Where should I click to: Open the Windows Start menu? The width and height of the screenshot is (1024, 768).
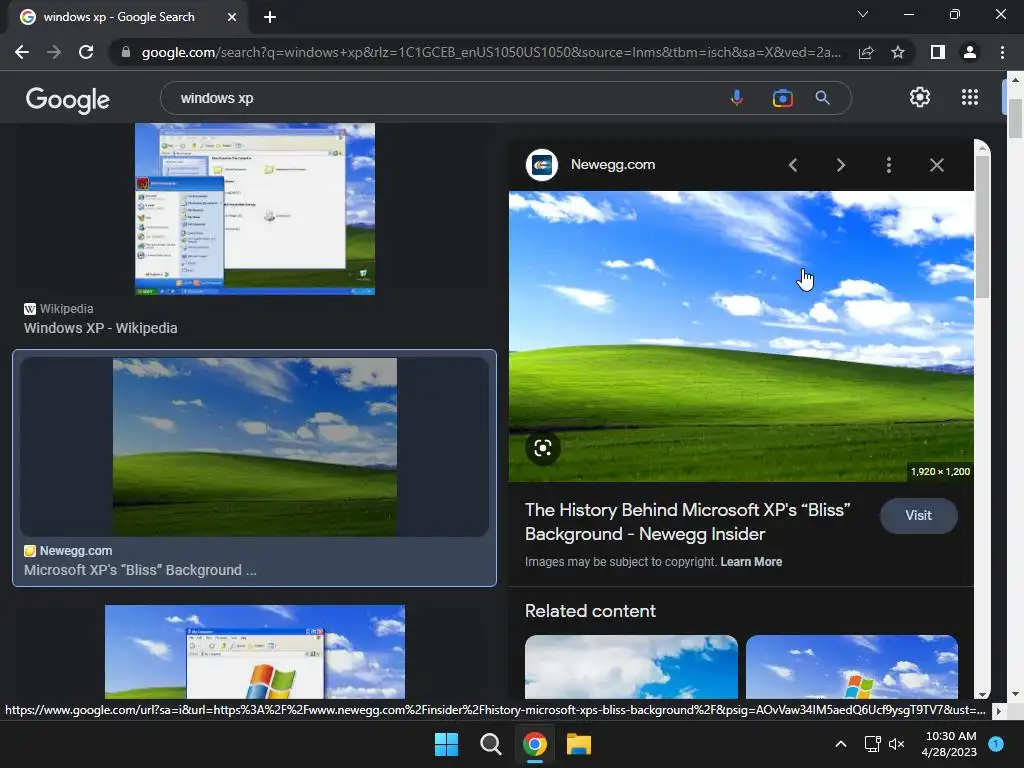(x=447, y=744)
